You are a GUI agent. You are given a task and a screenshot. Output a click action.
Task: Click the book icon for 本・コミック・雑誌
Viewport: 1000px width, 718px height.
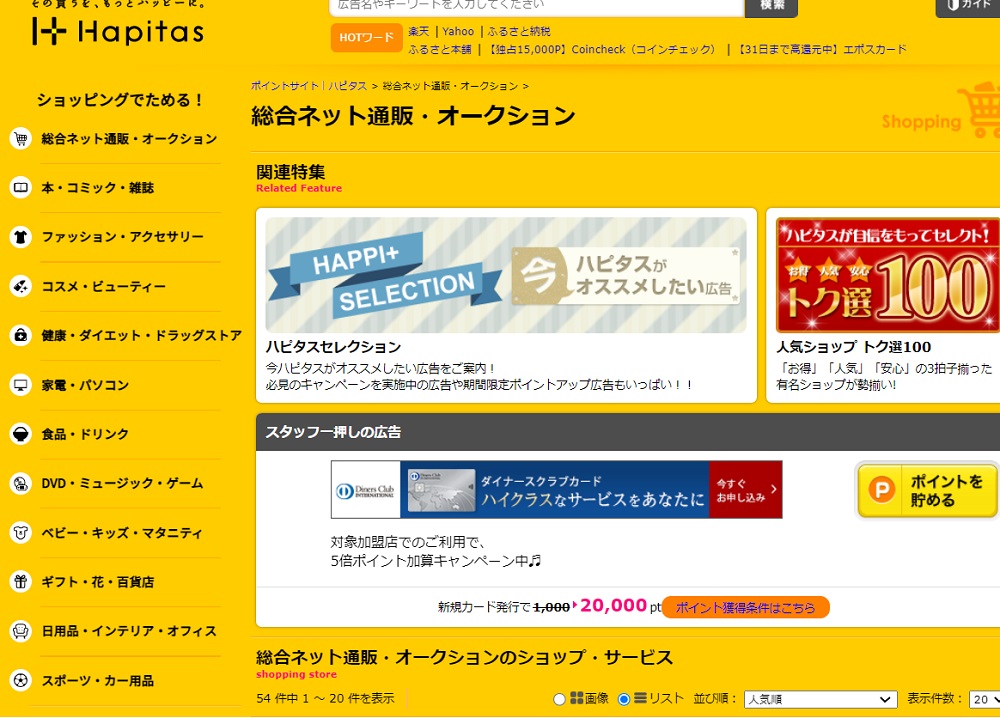pos(20,188)
